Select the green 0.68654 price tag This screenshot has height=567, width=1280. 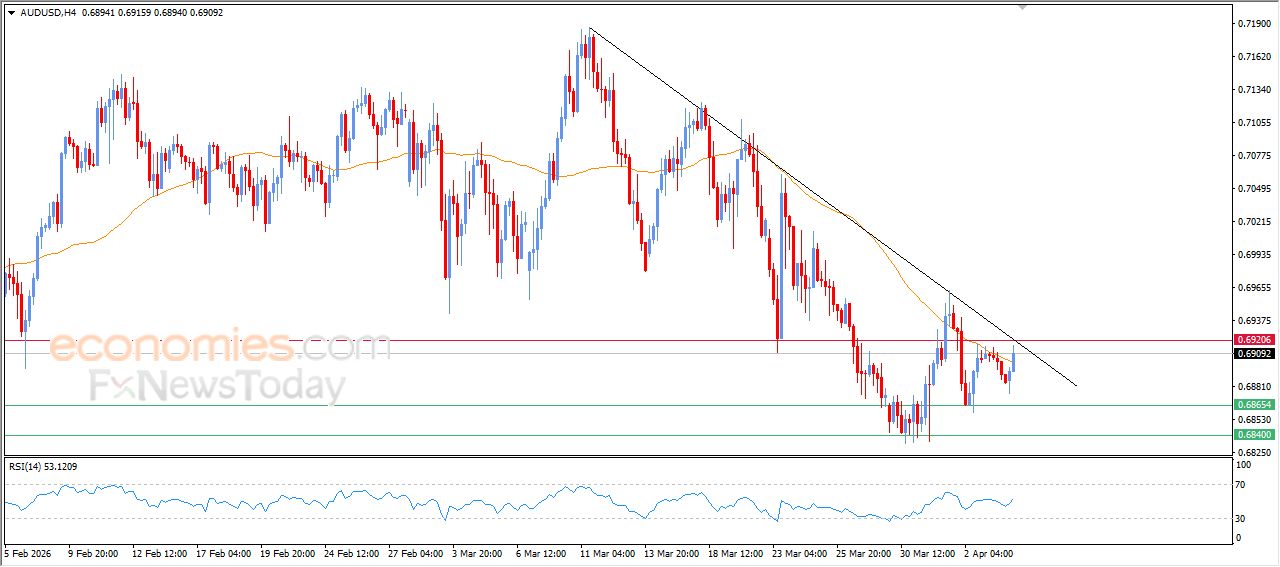click(x=1253, y=405)
